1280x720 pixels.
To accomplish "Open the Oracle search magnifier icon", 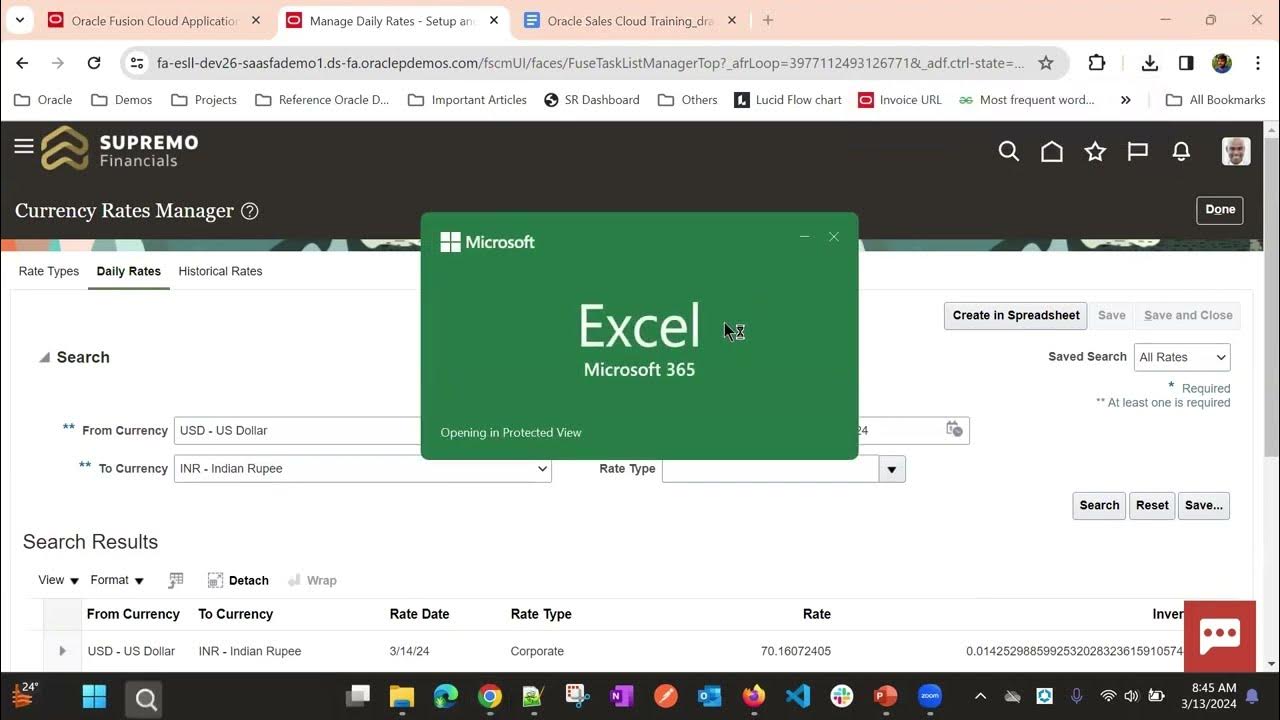I will pos(1009,151).
